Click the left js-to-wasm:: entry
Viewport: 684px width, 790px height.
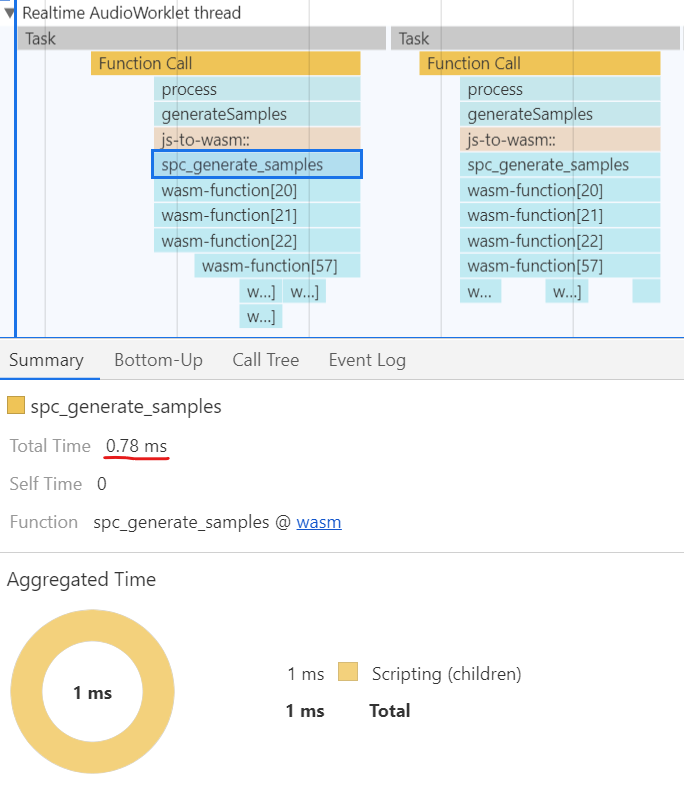257,140
